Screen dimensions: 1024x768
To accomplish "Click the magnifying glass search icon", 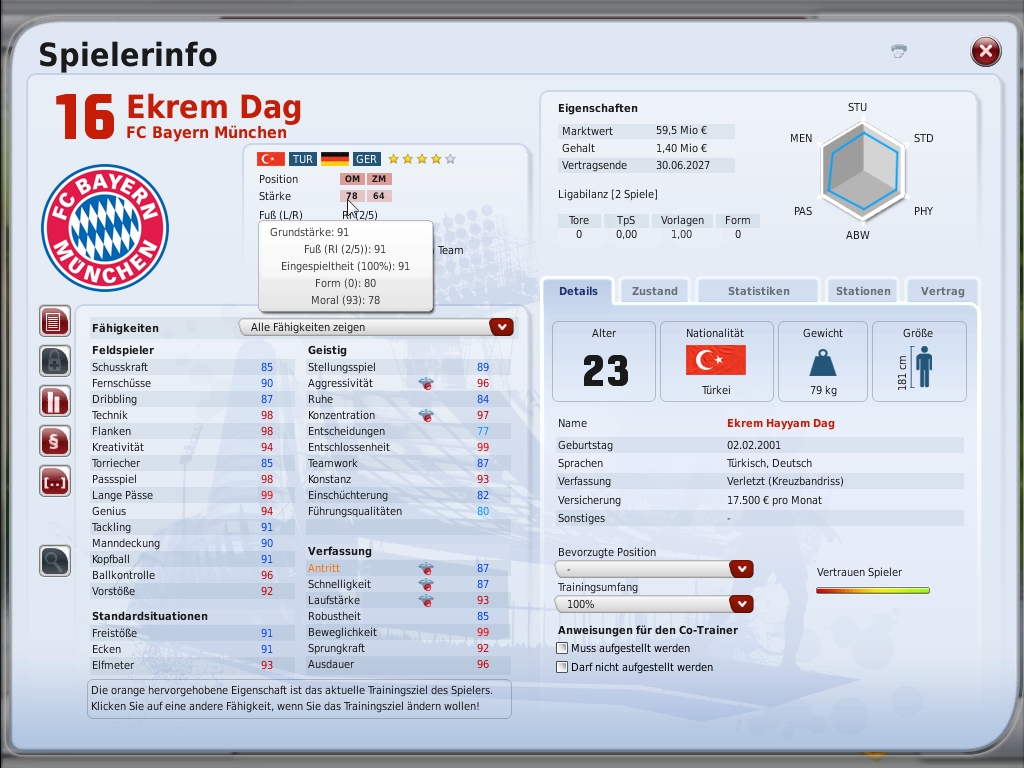I will coord(55,561).
